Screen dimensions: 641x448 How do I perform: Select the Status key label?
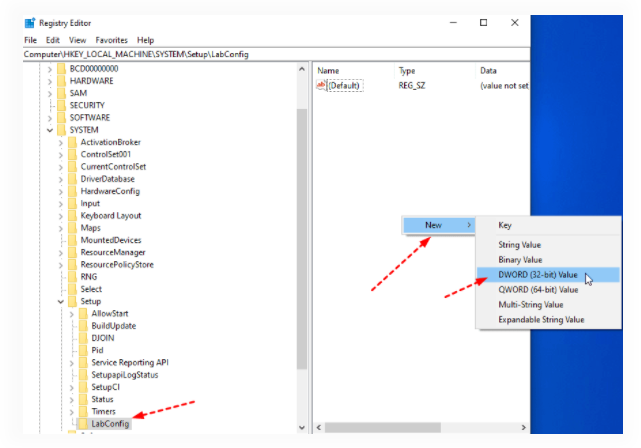pos(102,399)
